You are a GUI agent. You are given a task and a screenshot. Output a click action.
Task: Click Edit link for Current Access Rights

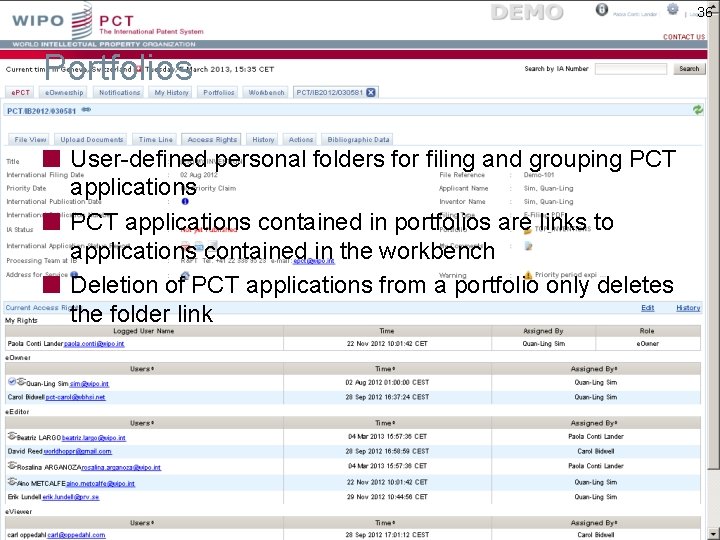click(x=647, y=308)
